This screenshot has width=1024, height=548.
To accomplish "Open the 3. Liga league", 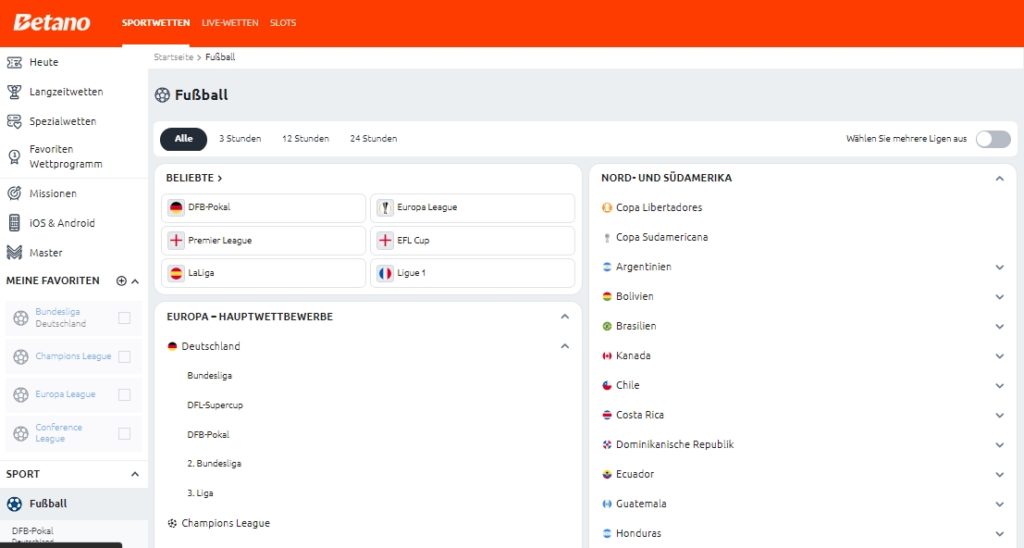I will click(200, 493).
